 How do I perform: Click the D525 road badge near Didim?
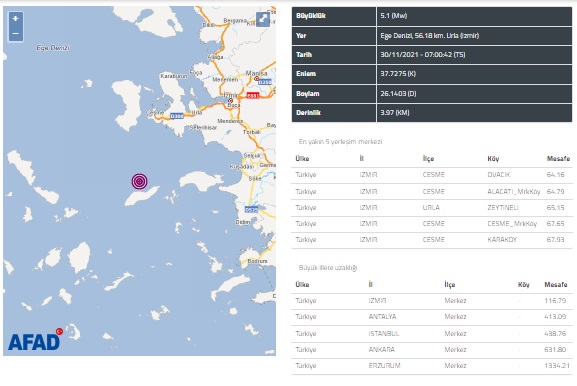pos(251,210)
